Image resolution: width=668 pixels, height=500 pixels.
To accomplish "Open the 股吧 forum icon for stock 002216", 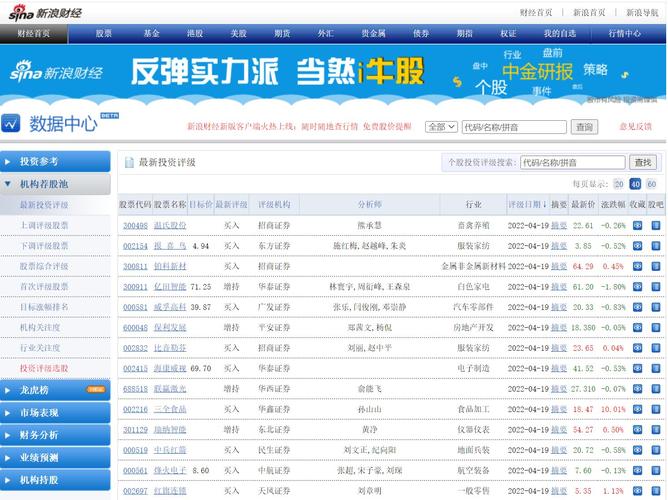I will point(656,409).
